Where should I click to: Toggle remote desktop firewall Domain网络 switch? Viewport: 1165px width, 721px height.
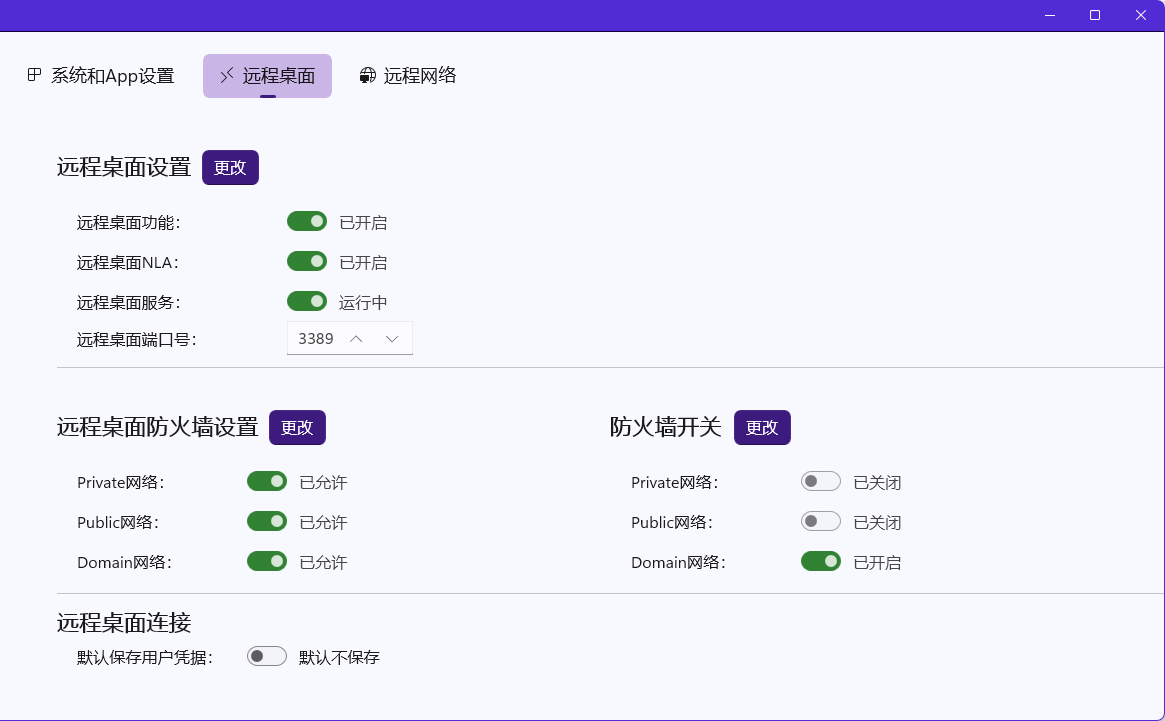click(267, 561)
